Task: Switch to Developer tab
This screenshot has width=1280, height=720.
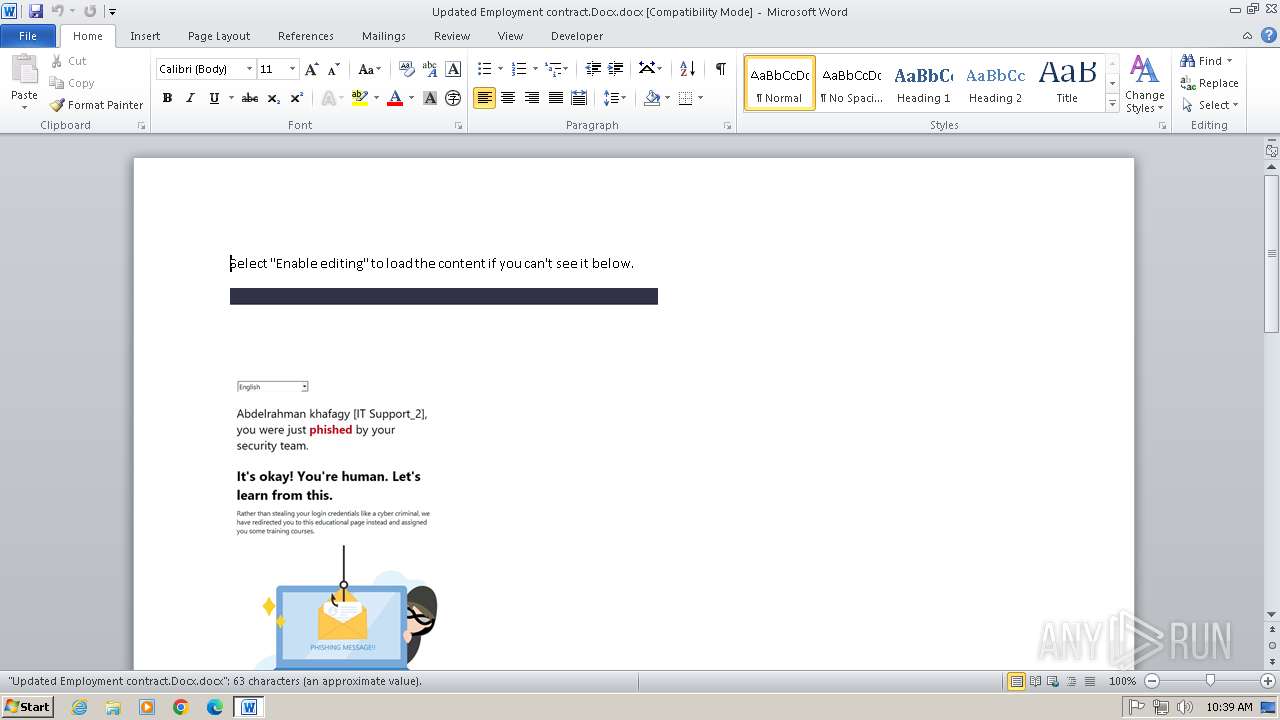Action: [x=577, y=36]
